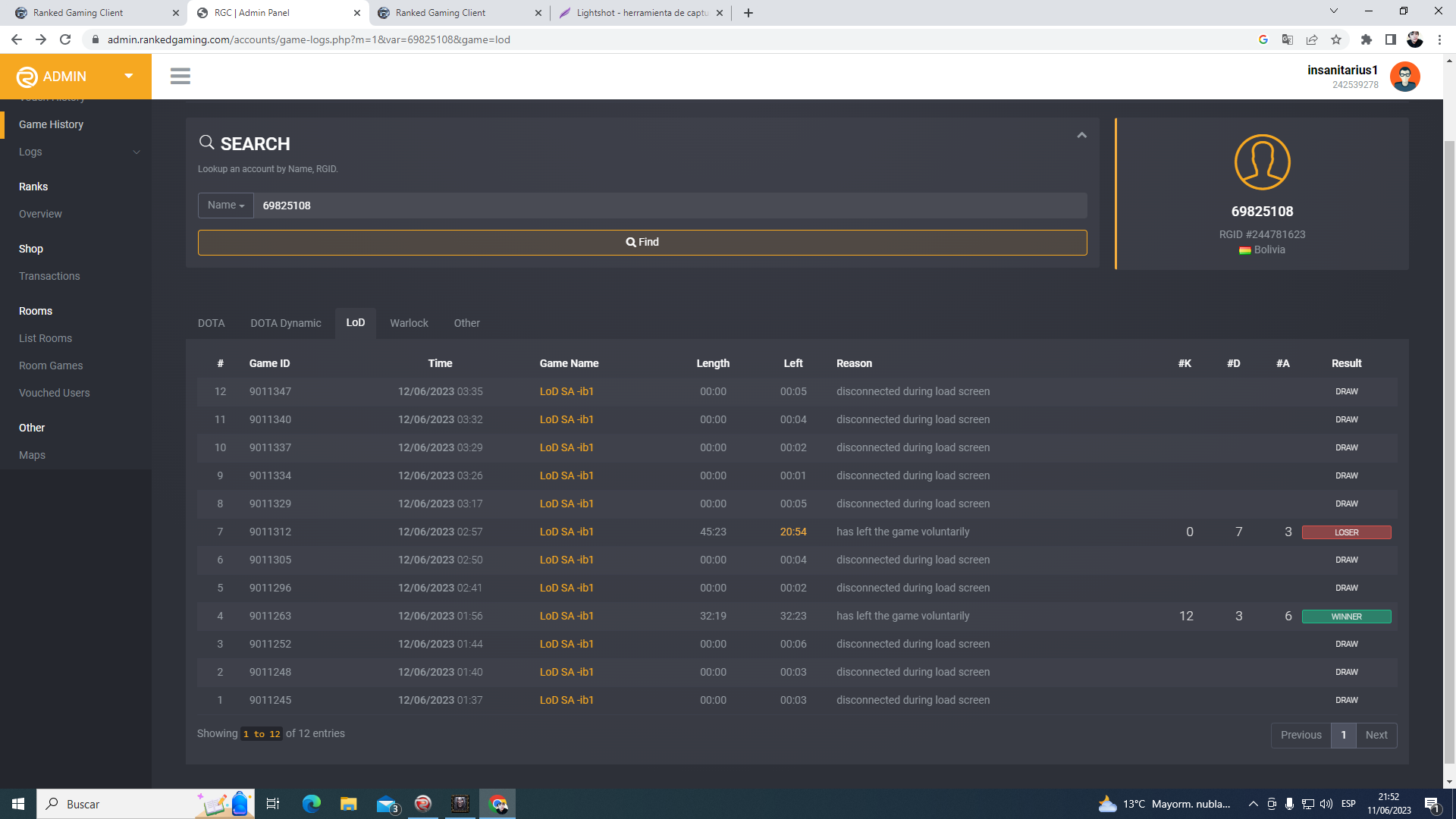This screenshot has height=819, width=1456.
Task: Open the taskbar volume icon
Action: pyautogui.click(x=1326, y=804)
